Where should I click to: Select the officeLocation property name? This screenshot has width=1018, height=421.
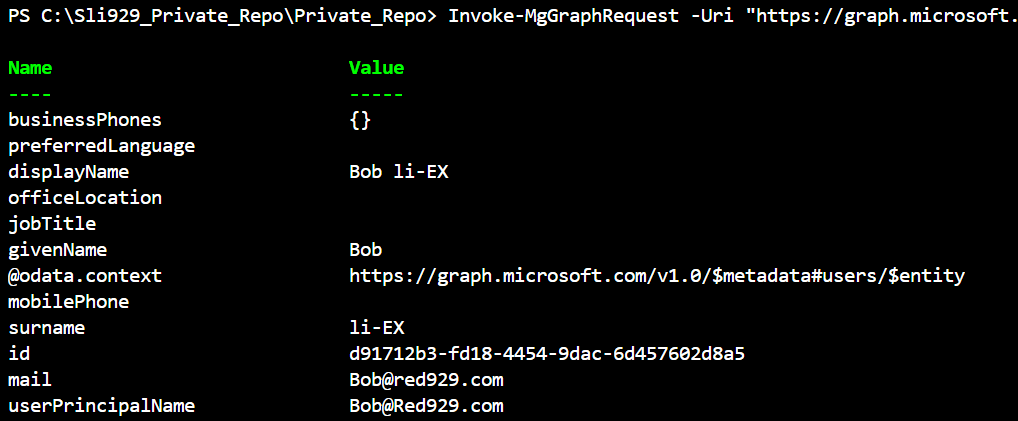click(85, 198)
